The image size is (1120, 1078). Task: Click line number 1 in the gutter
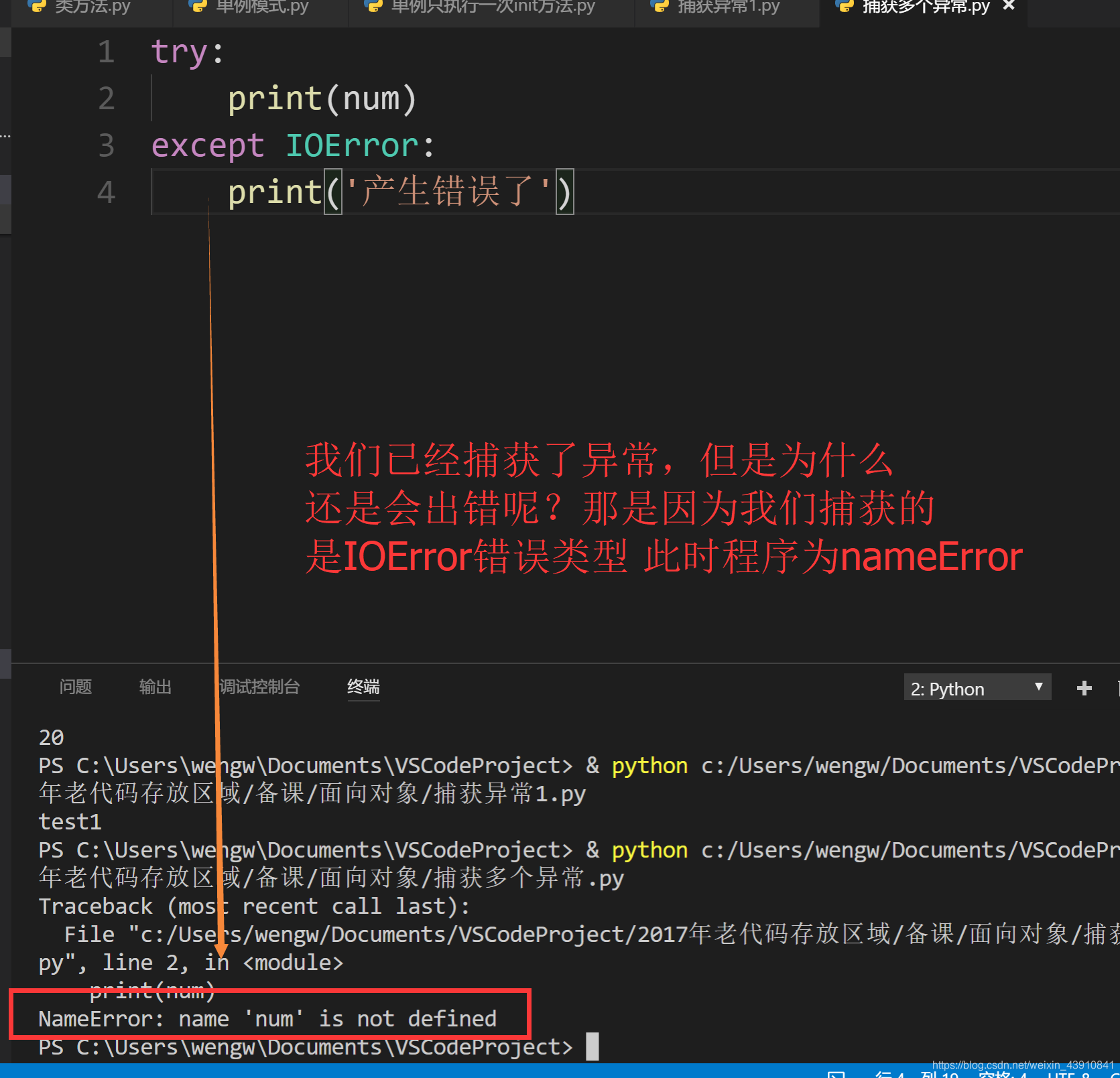(106, 52)
